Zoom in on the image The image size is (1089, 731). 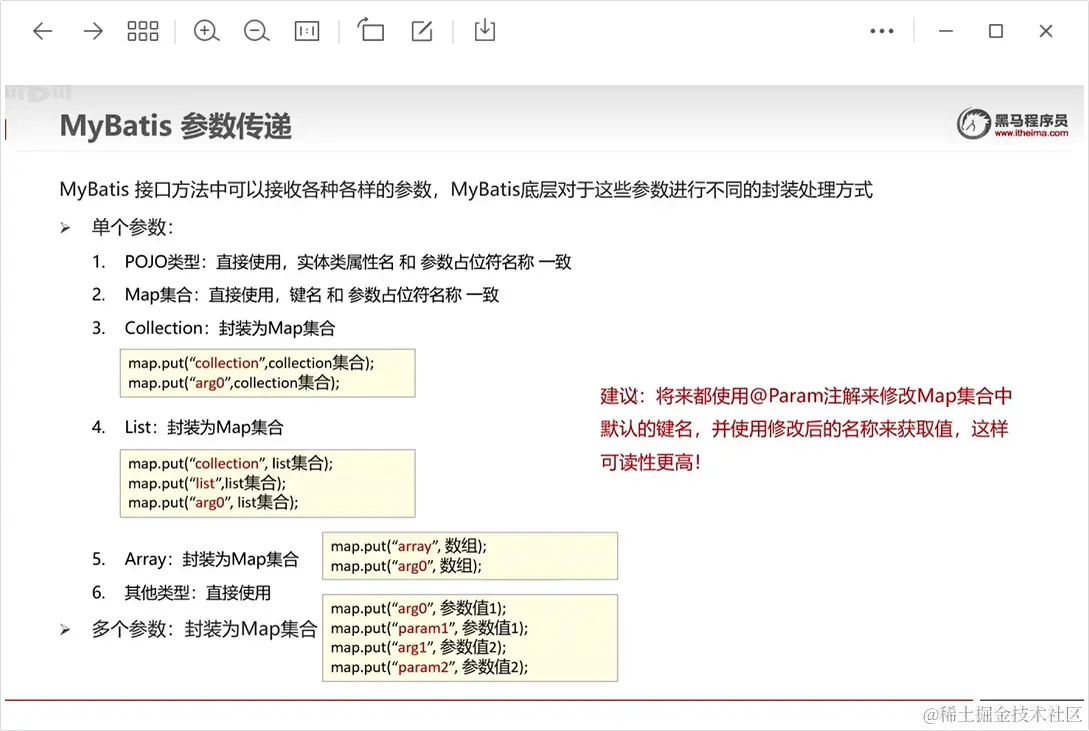coord(206,31)
